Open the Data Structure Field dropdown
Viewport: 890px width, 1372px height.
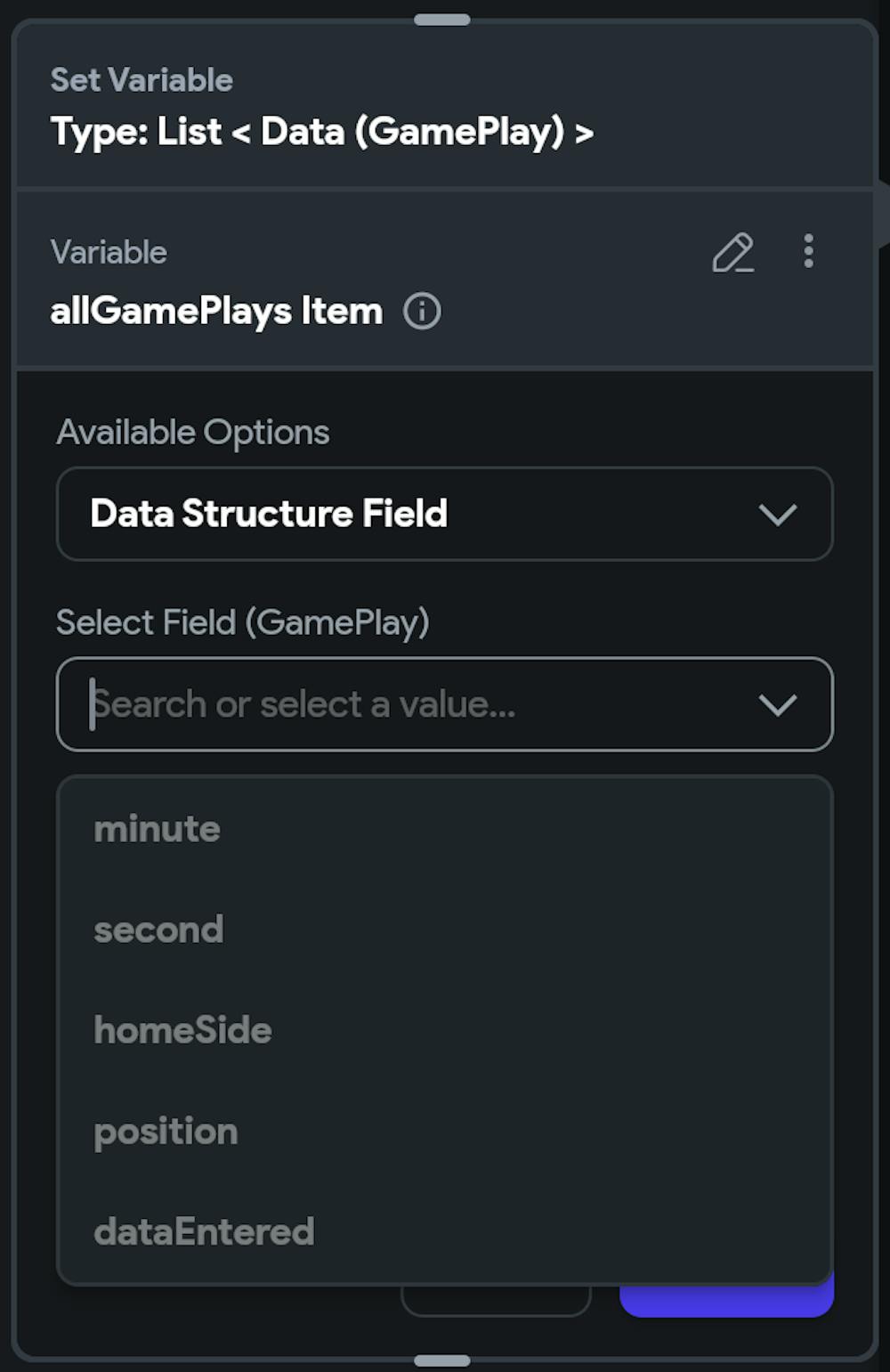pos(444,514)
